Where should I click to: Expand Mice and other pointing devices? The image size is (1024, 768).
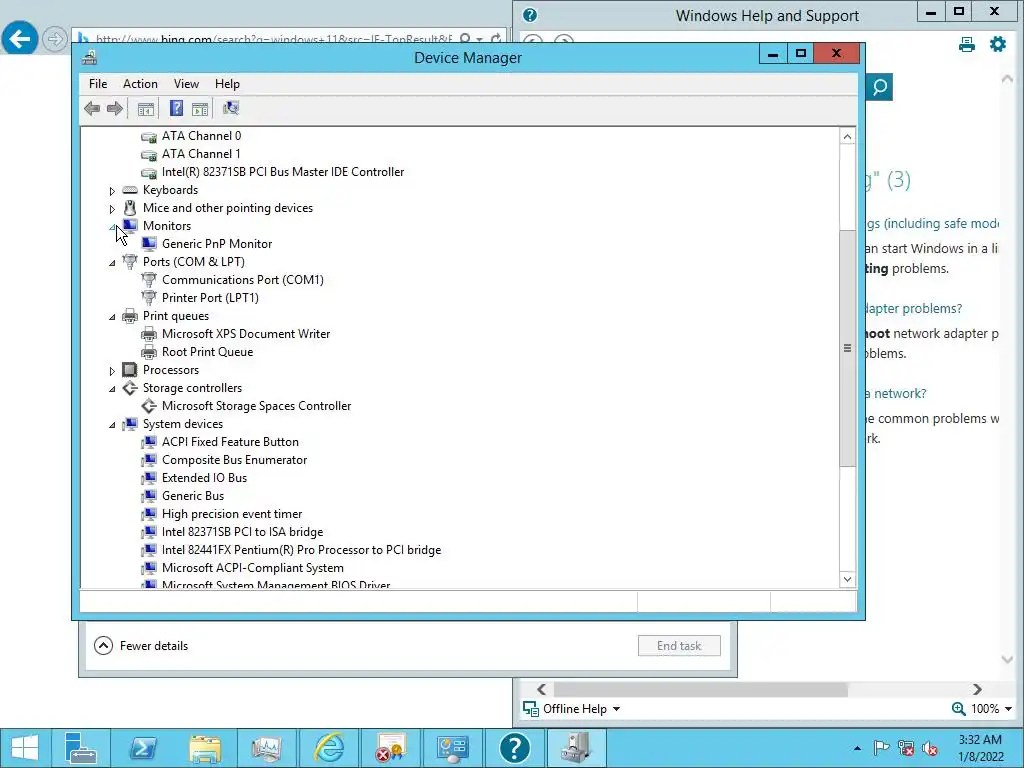[x=112, y=209]
